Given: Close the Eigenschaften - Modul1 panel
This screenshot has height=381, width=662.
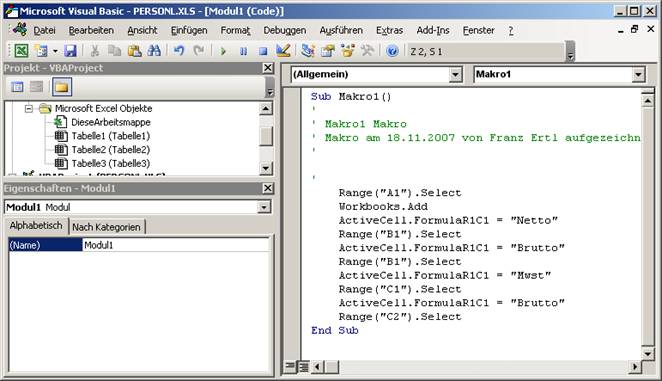Looking at the screenshot, I should 268,188.
